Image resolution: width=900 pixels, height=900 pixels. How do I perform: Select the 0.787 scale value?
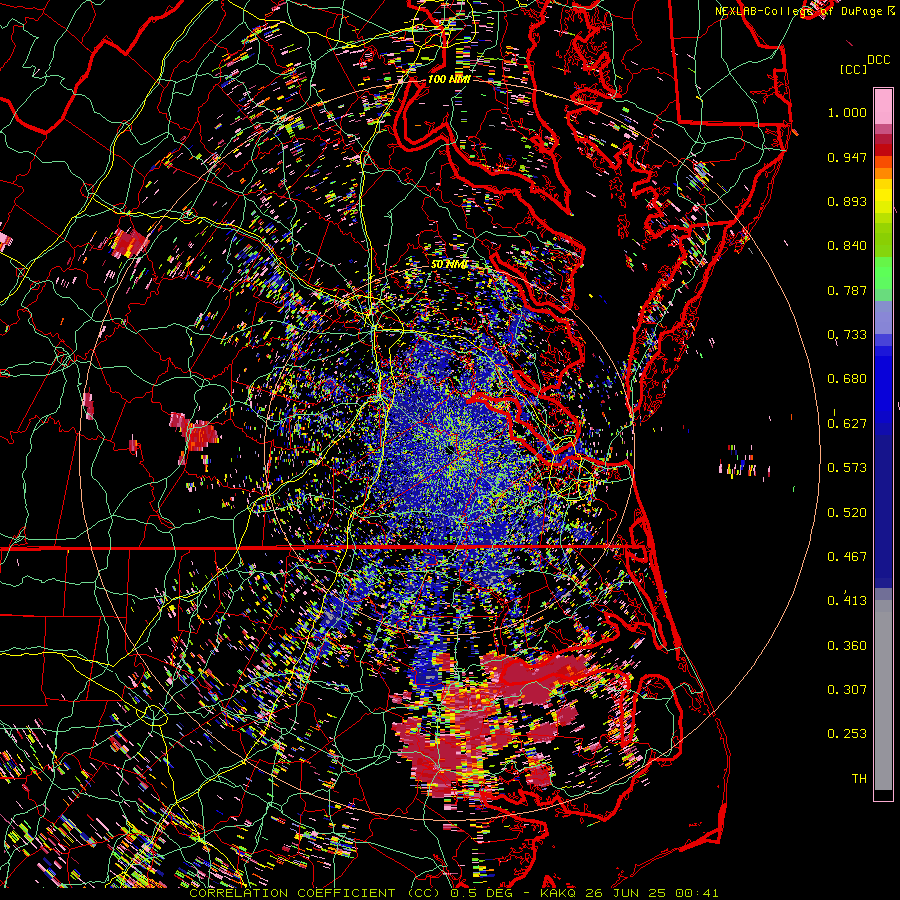[x=847, y=290]
